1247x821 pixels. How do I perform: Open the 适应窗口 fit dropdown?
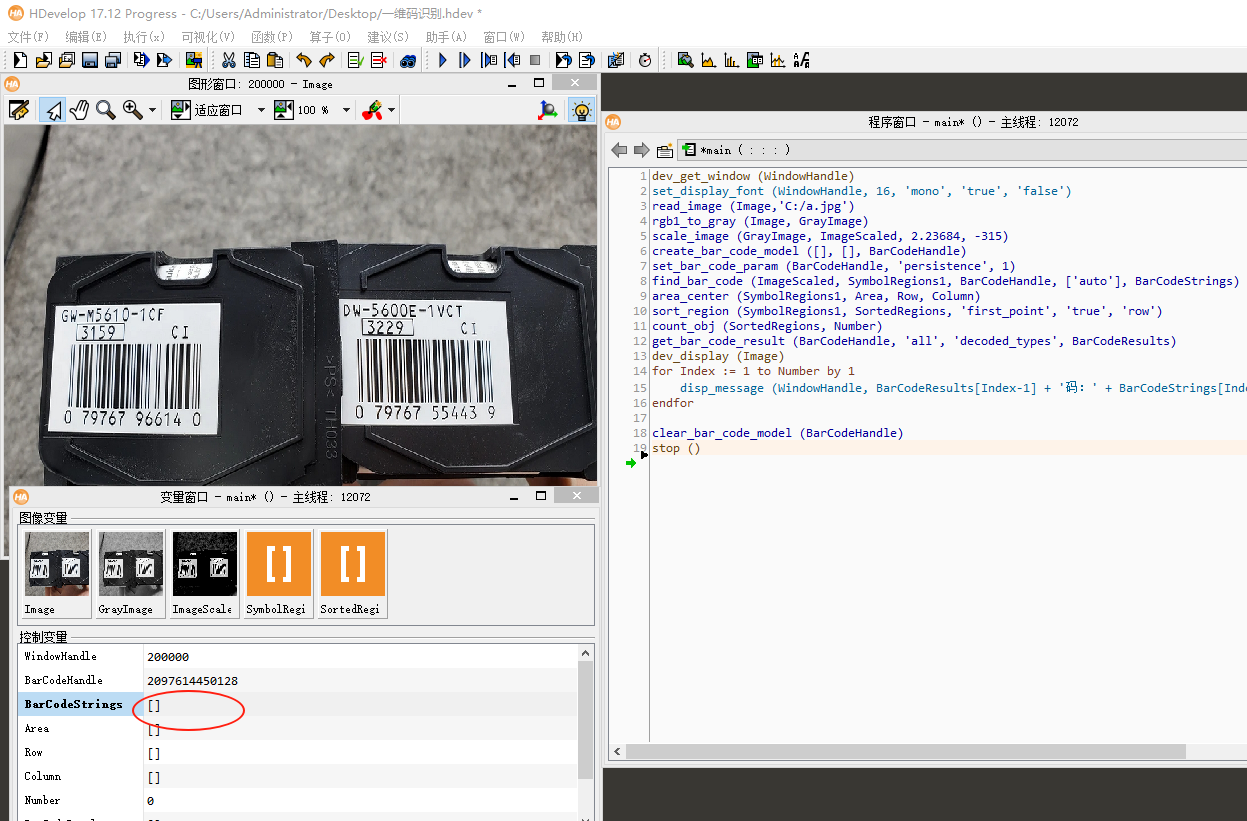point(261,110)
